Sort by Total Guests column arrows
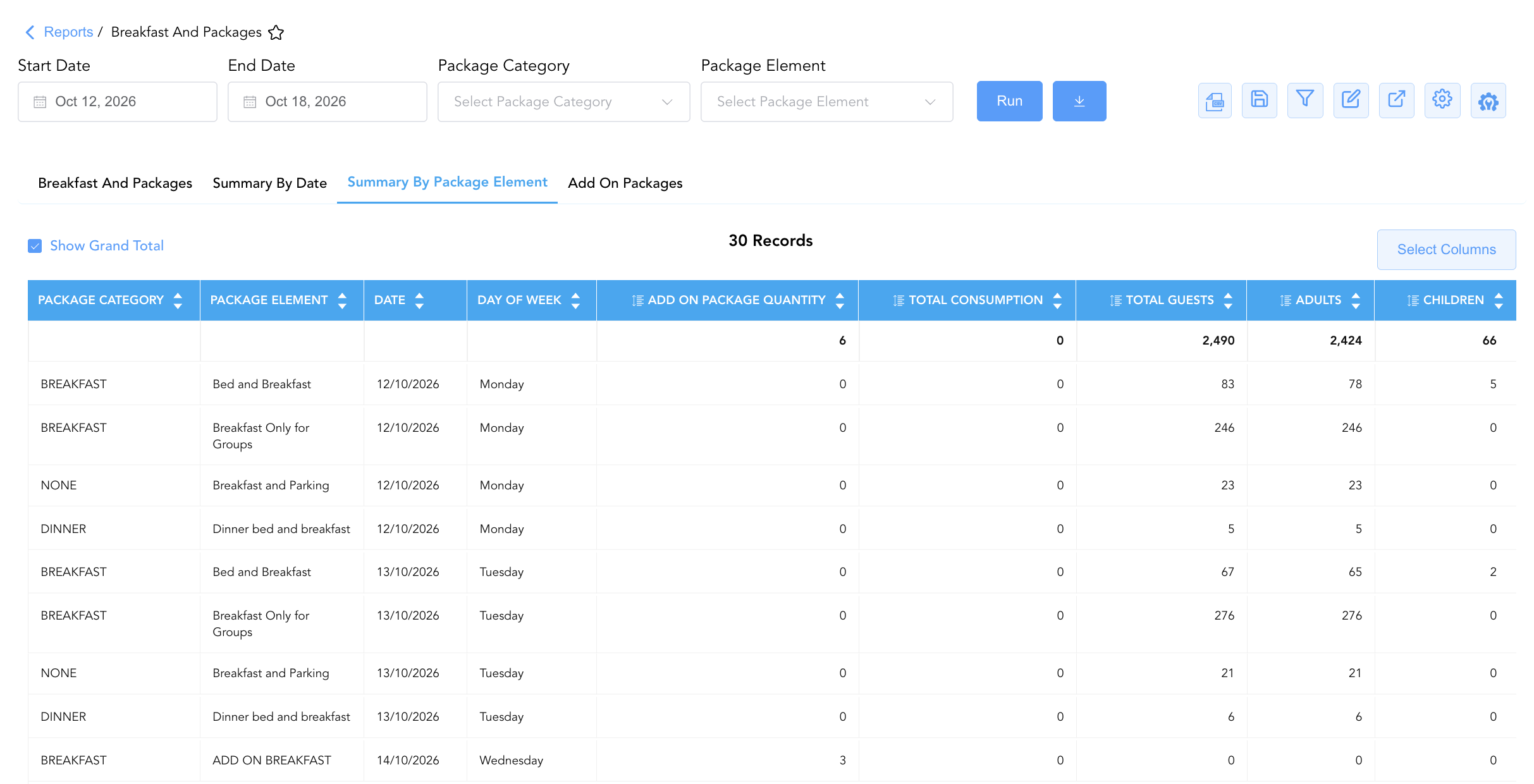Screen dimensions: 1534x784 pos(1228,300)
